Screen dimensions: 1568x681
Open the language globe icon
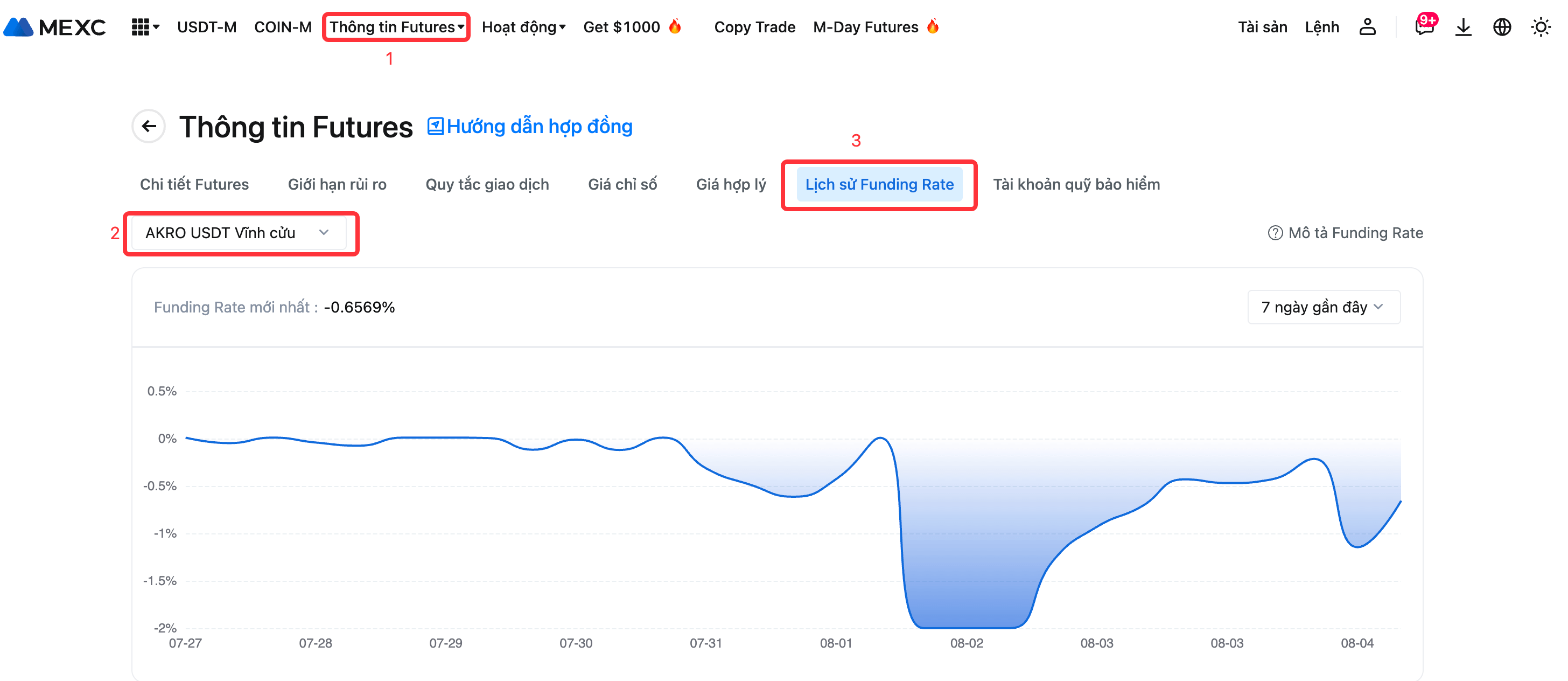[1502, 27]
